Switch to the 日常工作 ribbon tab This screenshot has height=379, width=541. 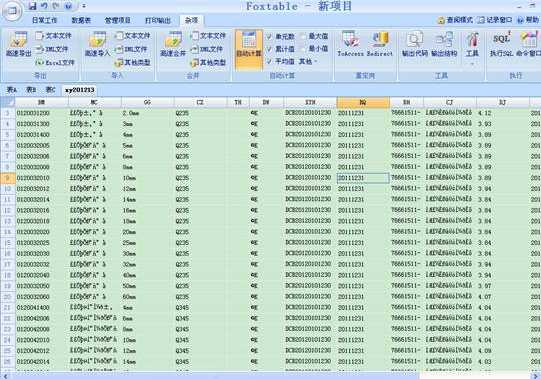[x=44, y=20]
